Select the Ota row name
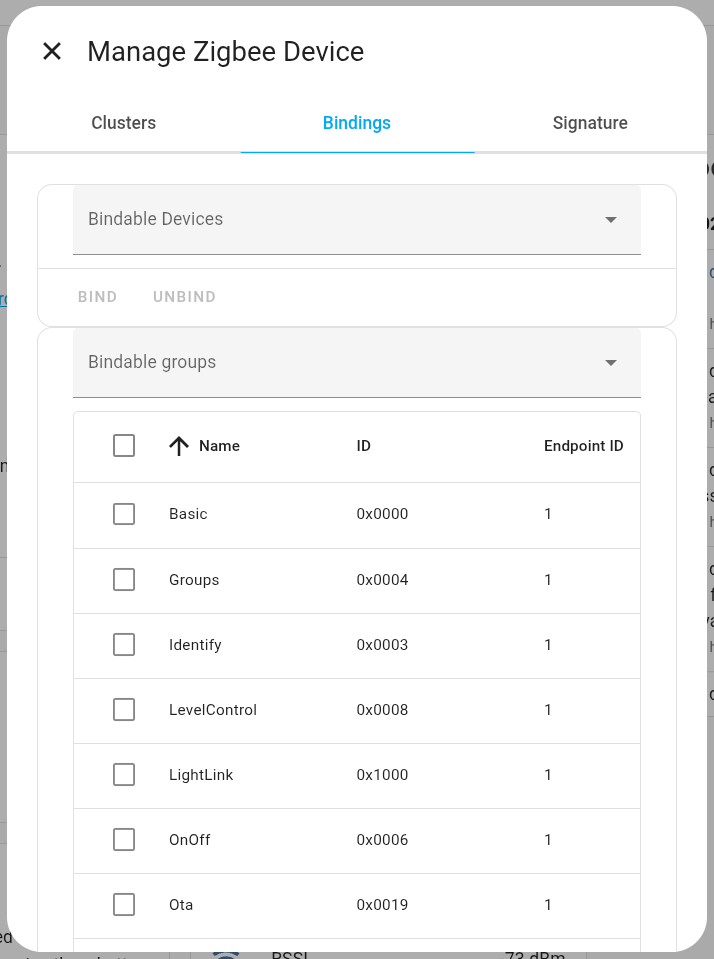 (x=181, y=905)
